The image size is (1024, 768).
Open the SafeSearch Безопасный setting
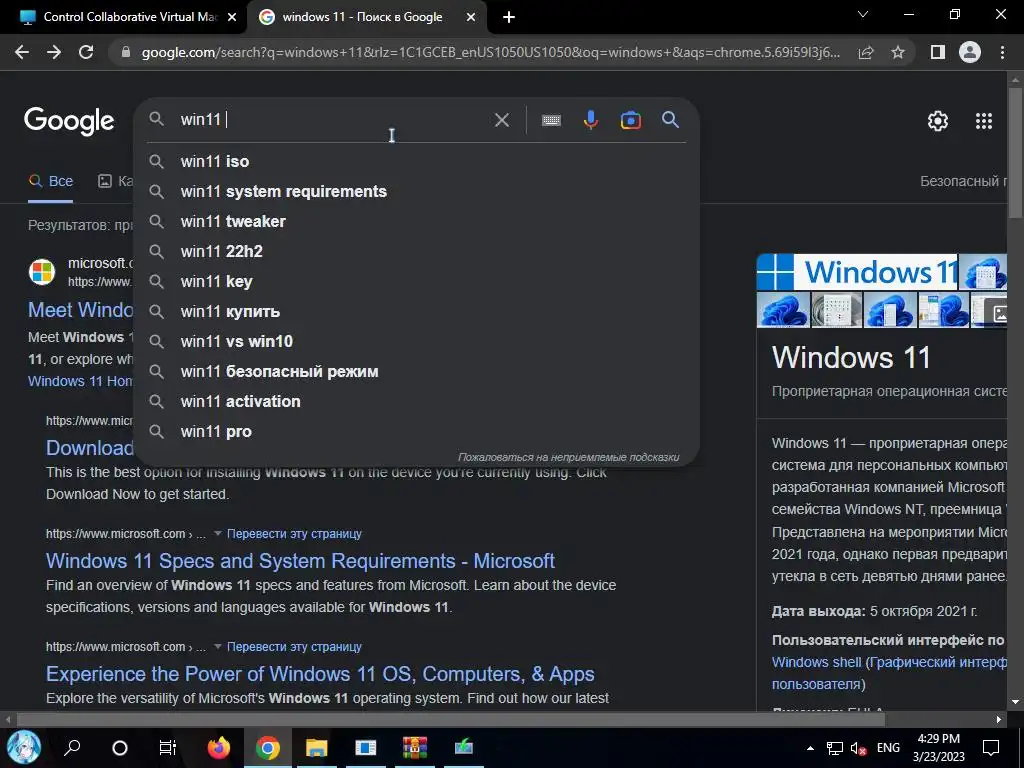(x=963, y=182)
